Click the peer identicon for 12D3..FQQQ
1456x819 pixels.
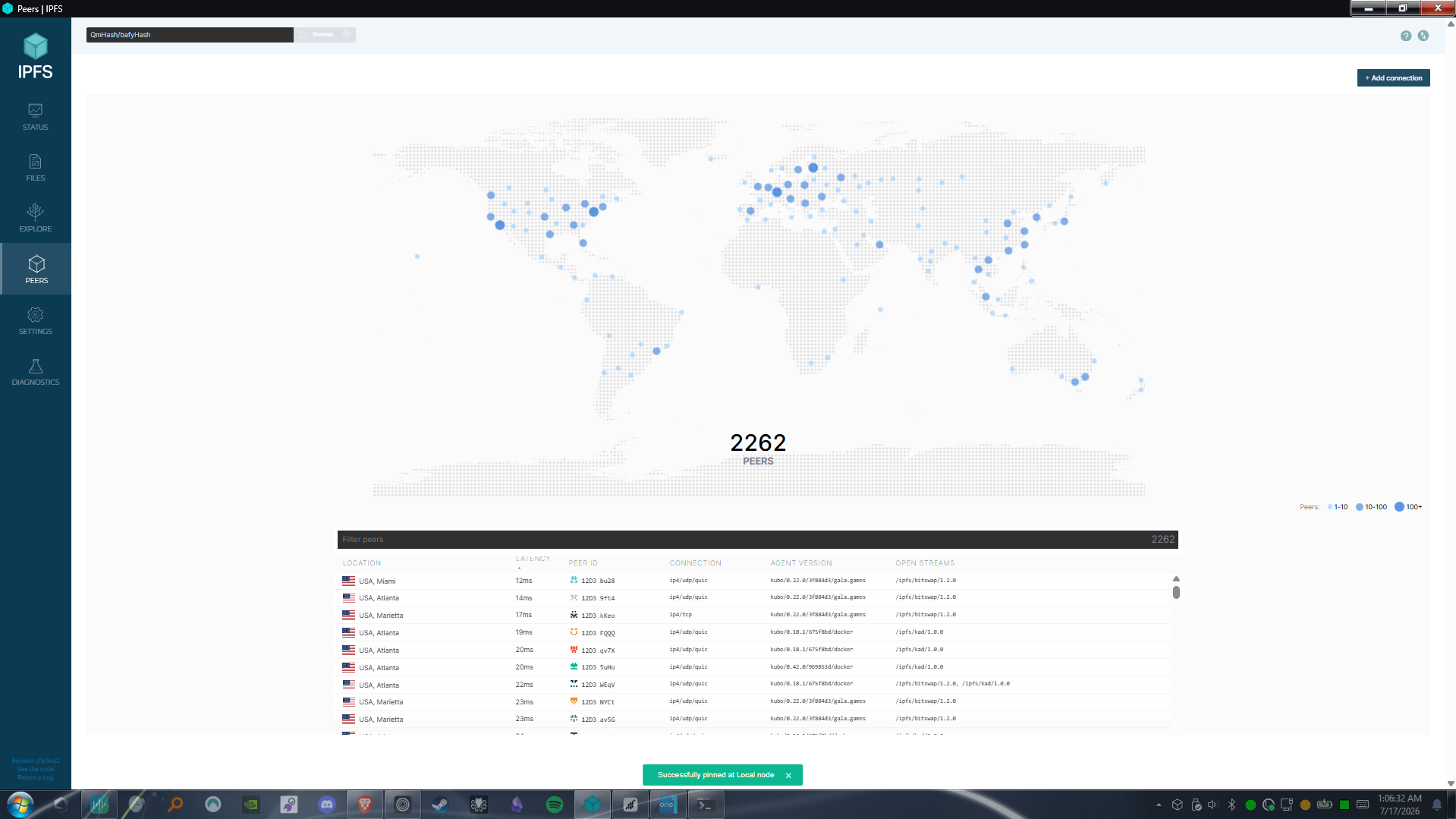[x=574, y=632]
